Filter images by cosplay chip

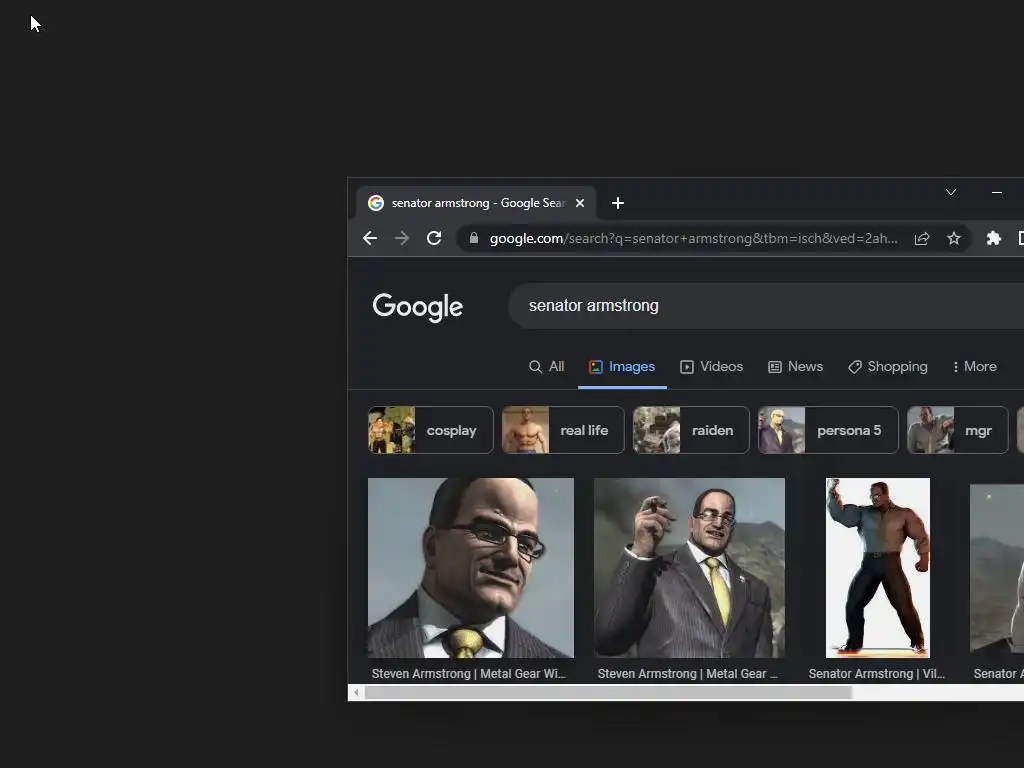431,430
